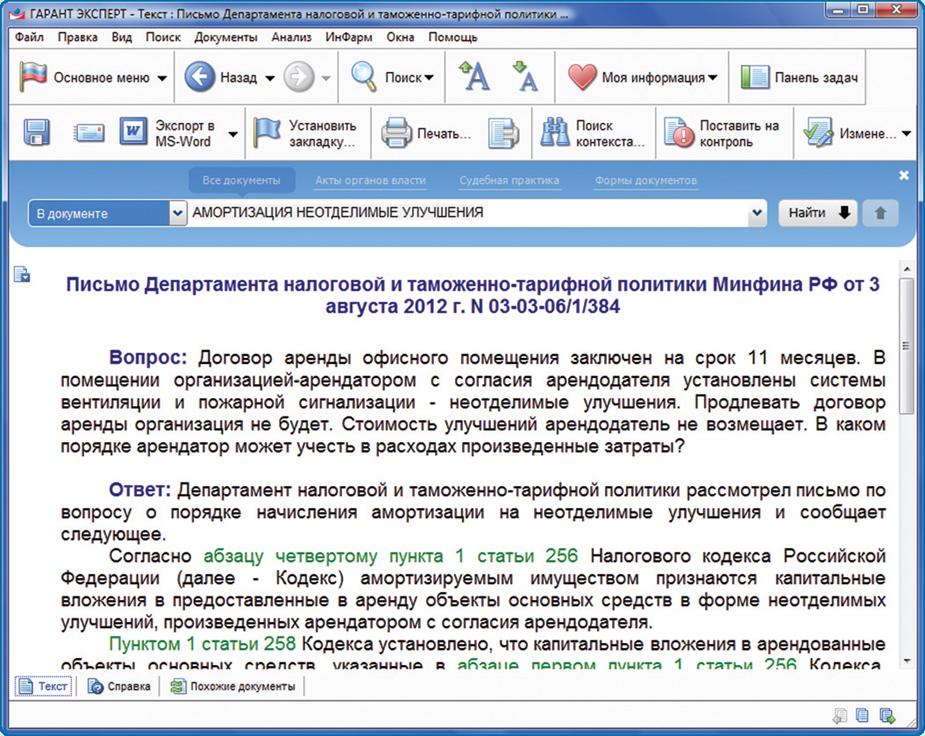Expand the Main Menu dropdown arrow
The height and width of the screenshot is (736, 925).
tap(162, 79)
